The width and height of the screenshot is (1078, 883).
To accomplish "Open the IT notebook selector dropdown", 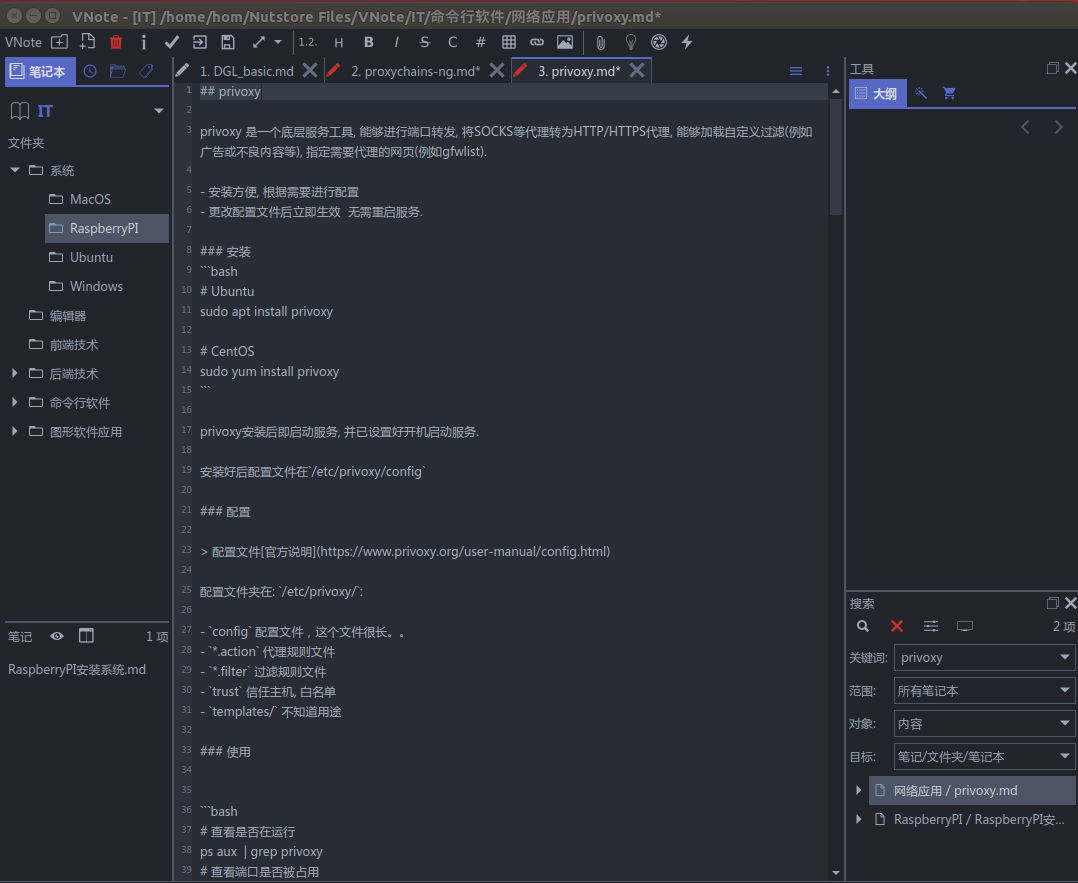I will [x=159, y=111].
